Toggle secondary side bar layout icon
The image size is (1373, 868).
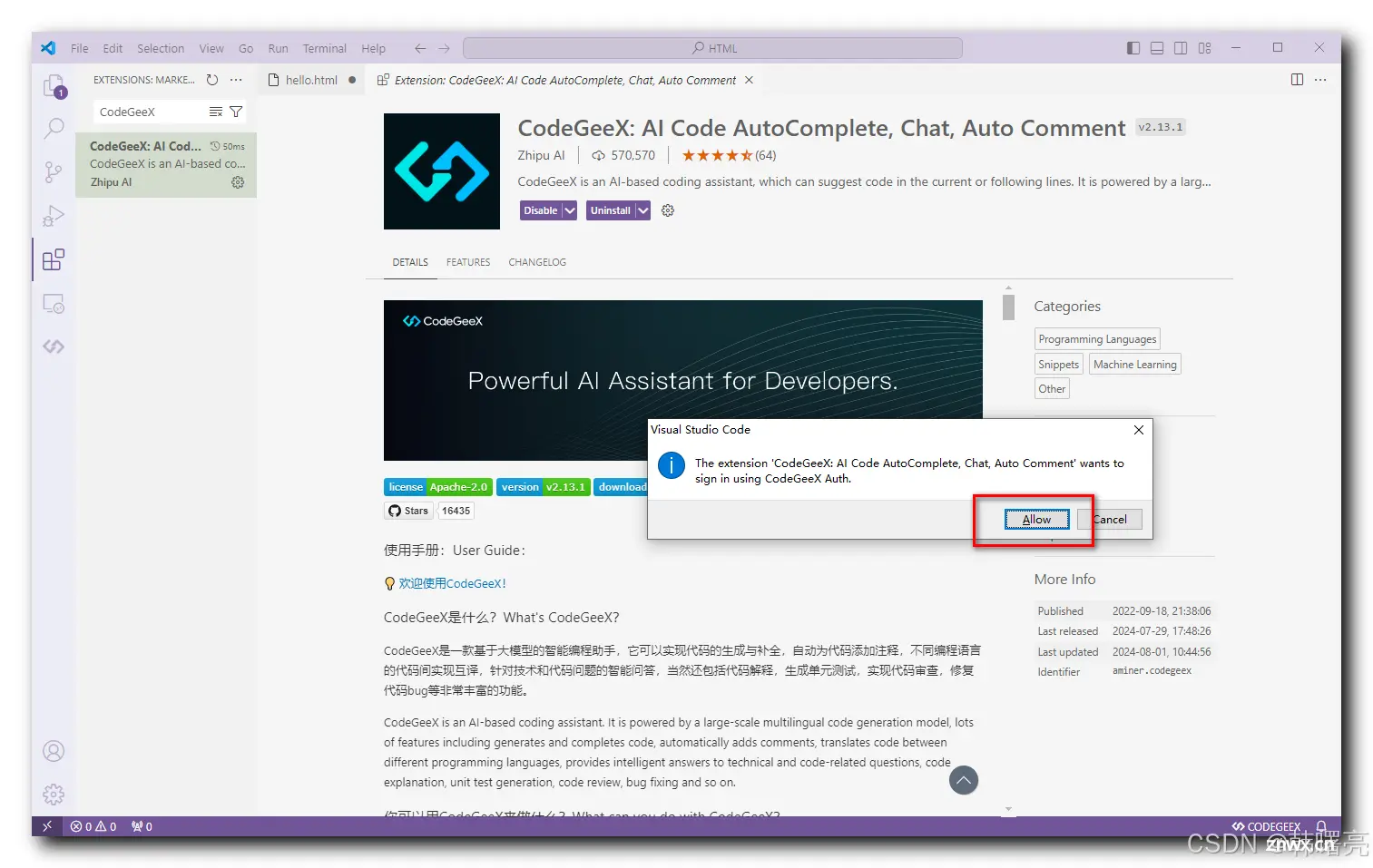(1181, 48)
